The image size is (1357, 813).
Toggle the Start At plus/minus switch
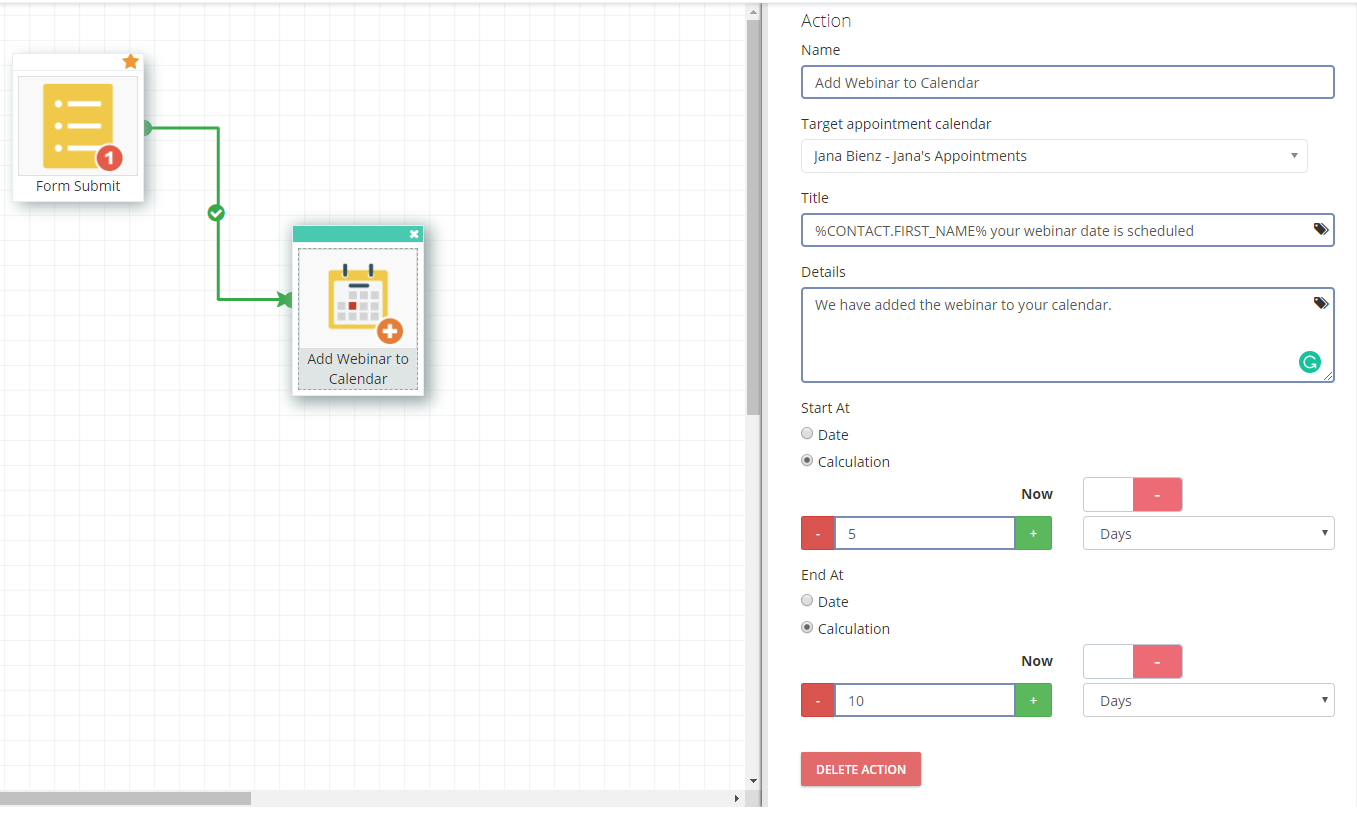1132,494
